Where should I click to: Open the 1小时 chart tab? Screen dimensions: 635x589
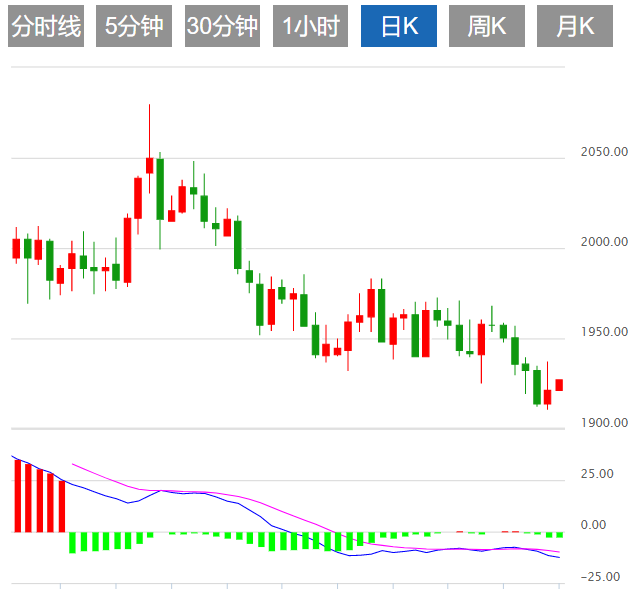click(x=310, y=26)
